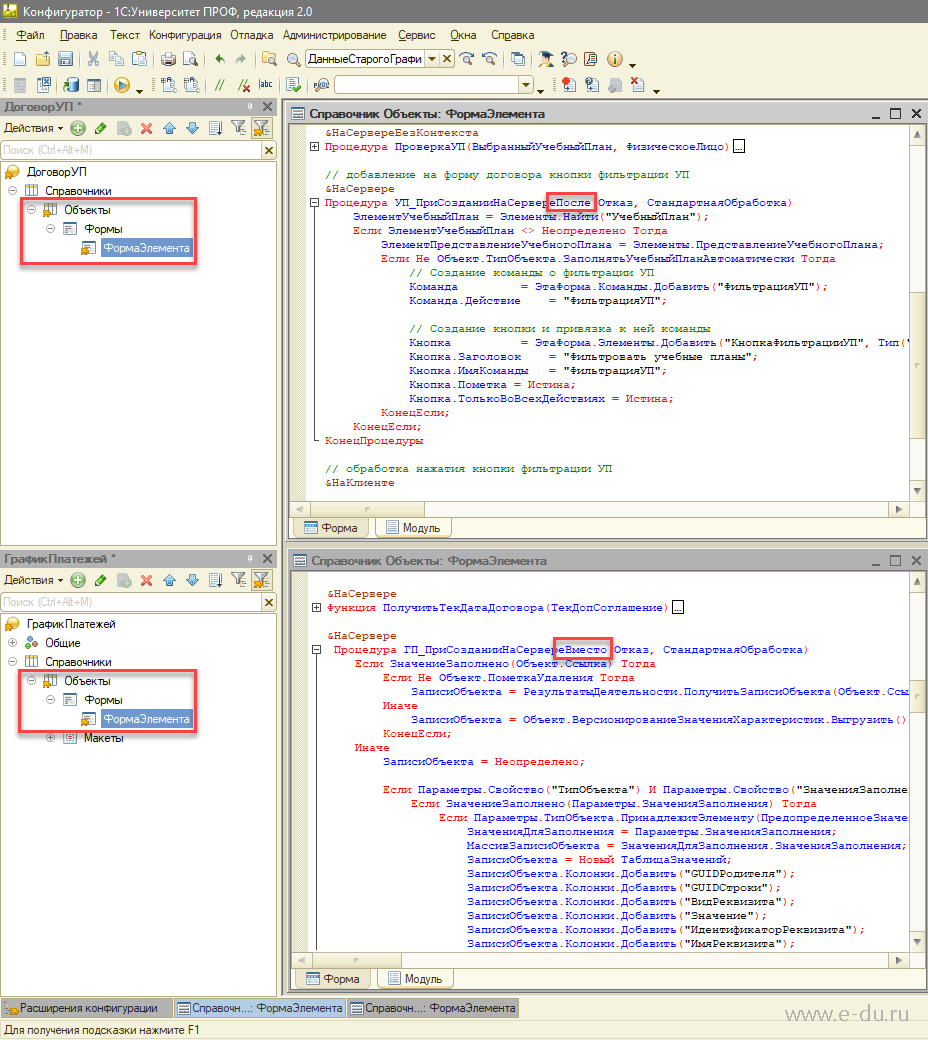Click the Open file folder icon
This screenshot has height=1040, width=928.
point(42,59)
